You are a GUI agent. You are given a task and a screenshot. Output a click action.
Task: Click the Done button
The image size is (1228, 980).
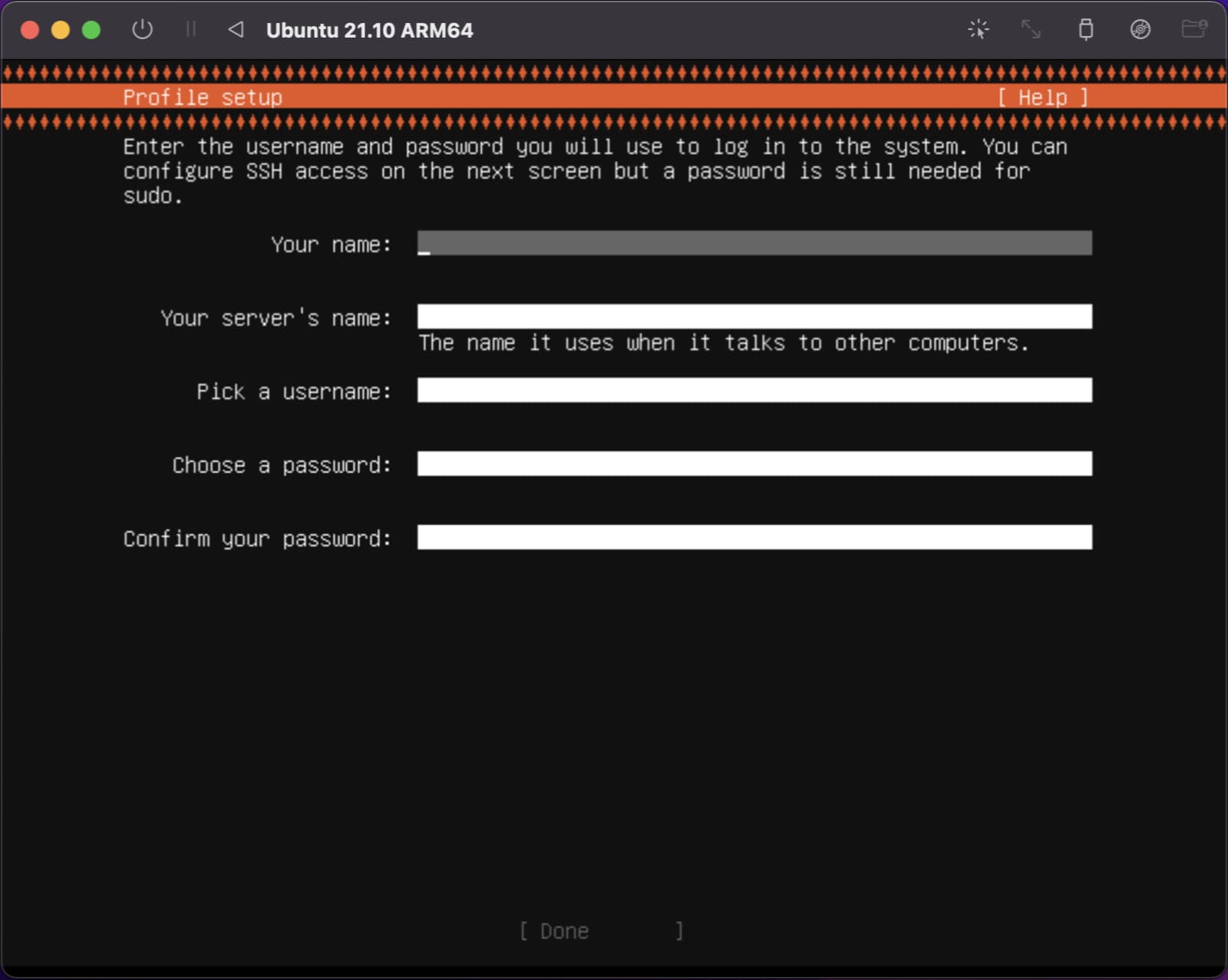[x=602, y=931]
